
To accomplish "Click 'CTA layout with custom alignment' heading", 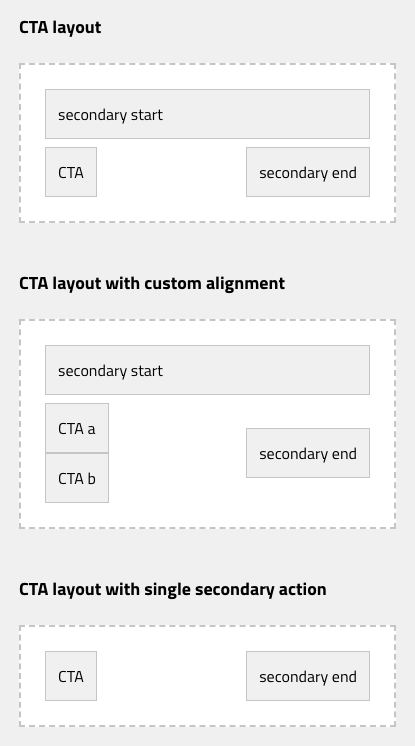I will click(x=152, y=284).
